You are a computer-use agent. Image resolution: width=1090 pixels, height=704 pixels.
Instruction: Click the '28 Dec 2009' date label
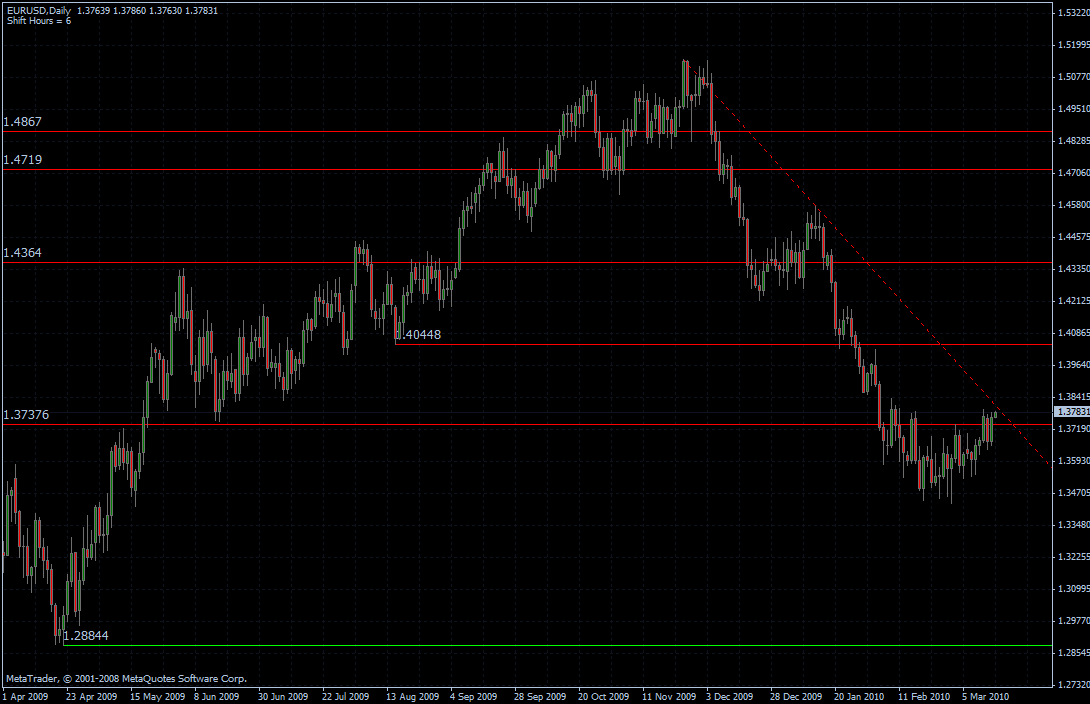796,696
